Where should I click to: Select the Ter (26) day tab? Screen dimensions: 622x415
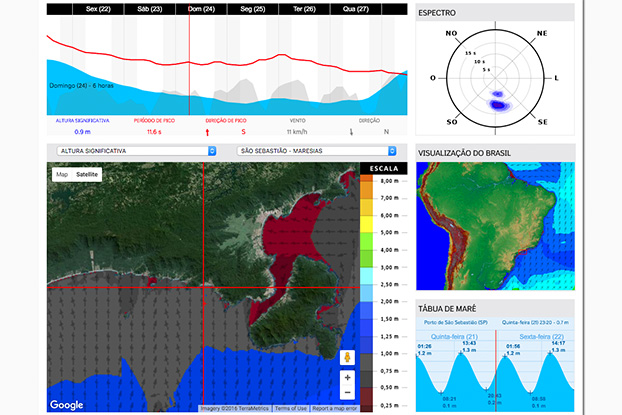pyautogui.click(x=304, y=9)
